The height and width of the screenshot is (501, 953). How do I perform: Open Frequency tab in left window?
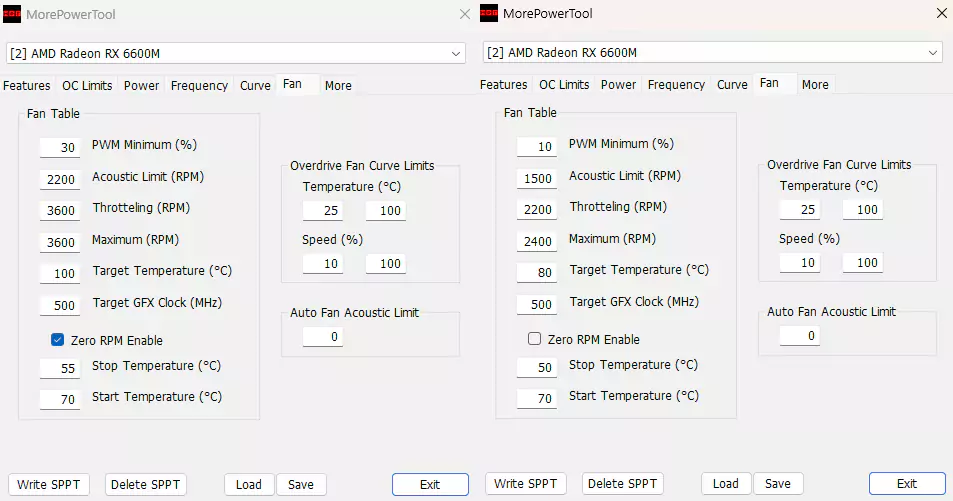click(199, 86)
